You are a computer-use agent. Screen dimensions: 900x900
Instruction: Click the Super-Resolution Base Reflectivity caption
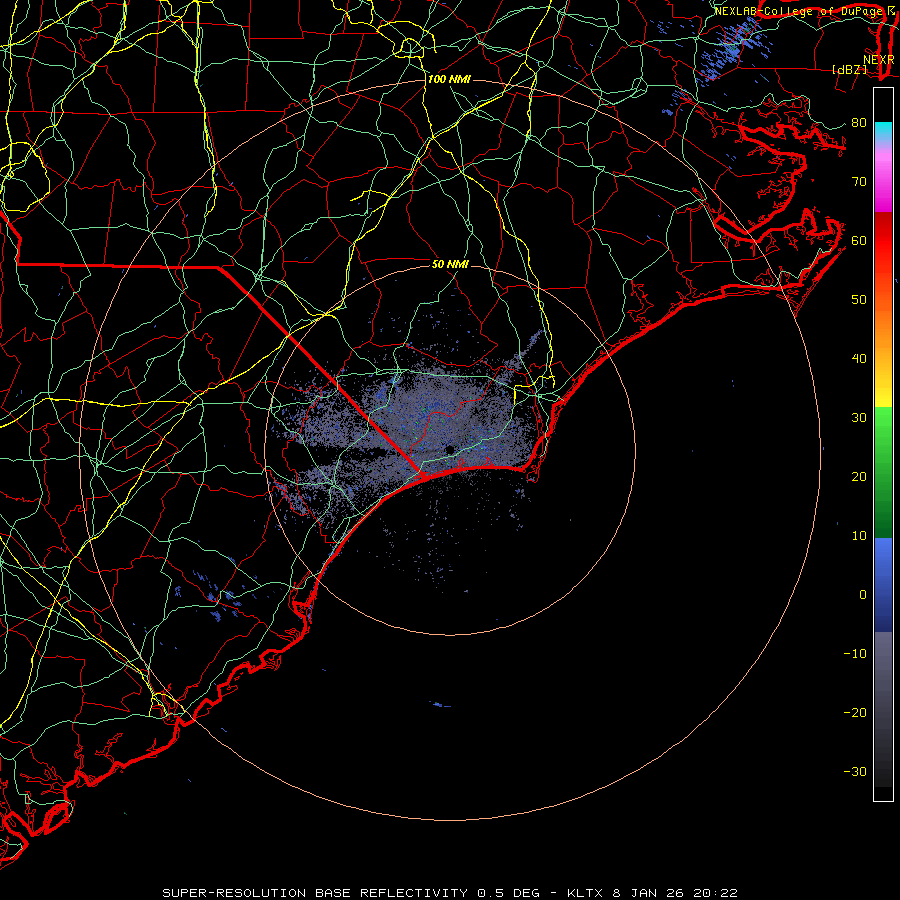450,893
